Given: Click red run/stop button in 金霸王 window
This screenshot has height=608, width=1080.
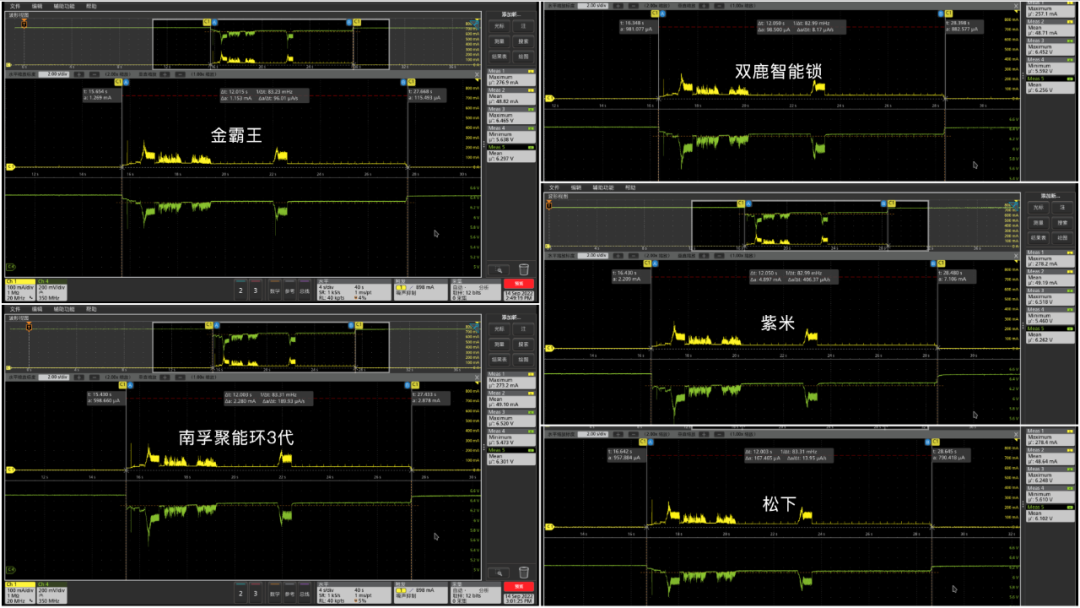Looking at the screenshot, I should point(519,284).
